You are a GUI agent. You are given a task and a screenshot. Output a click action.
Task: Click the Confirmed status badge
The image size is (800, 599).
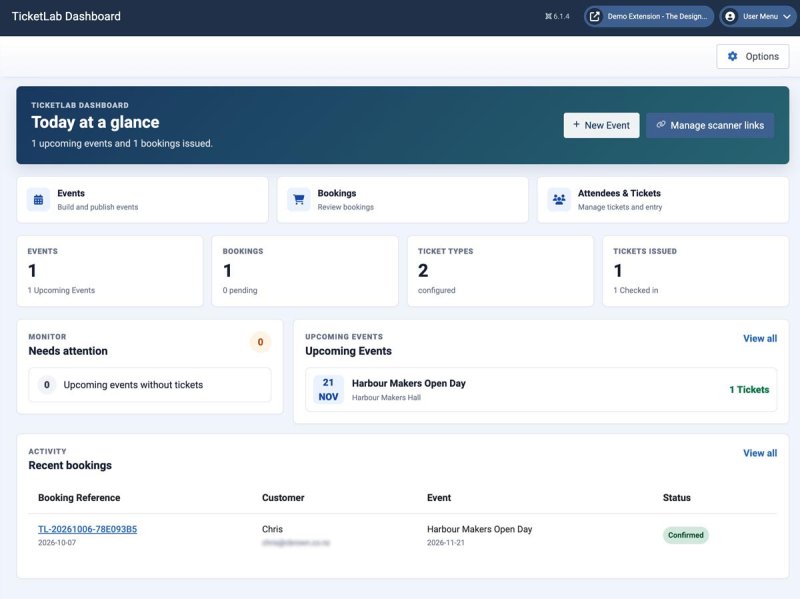click(x=686, y=535)
